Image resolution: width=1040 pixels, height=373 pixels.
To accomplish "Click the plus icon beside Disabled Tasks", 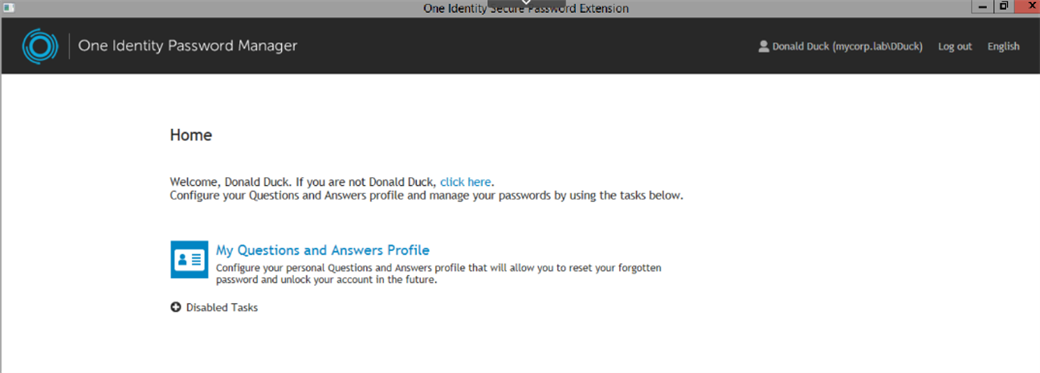I will point(176,307).
